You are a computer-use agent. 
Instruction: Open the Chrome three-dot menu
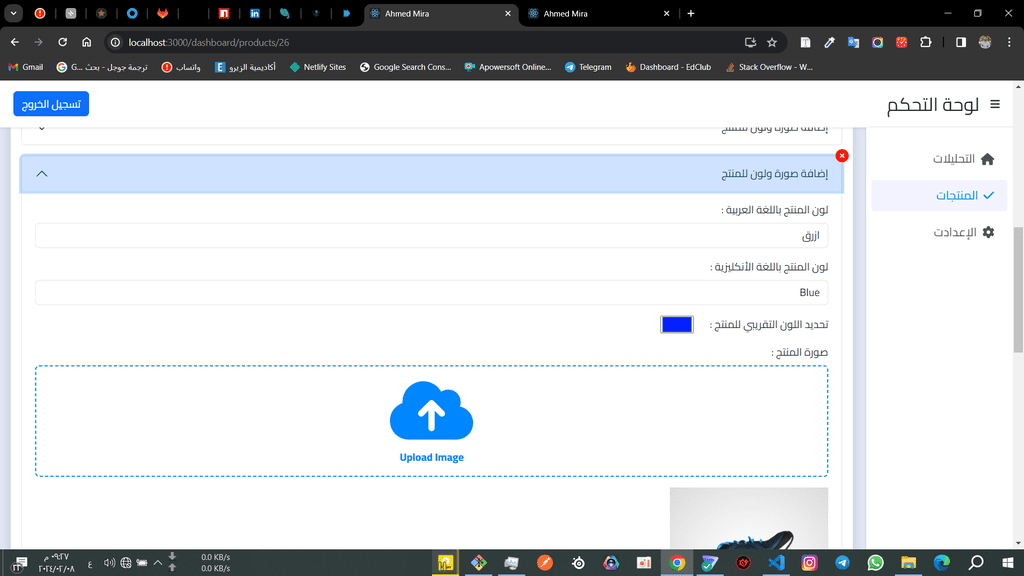[x=1009, y=42]
